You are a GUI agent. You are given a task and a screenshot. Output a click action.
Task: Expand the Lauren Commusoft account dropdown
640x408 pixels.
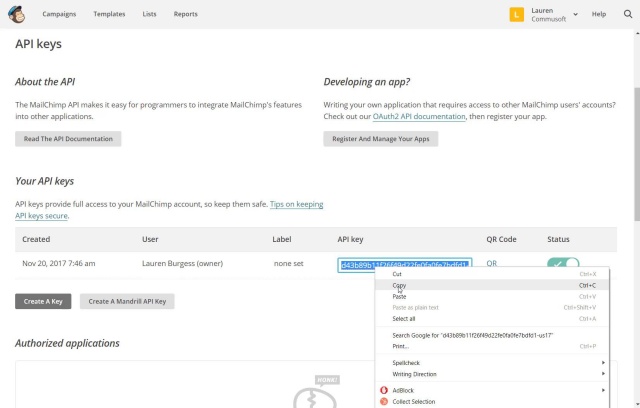tap(576, 14)
